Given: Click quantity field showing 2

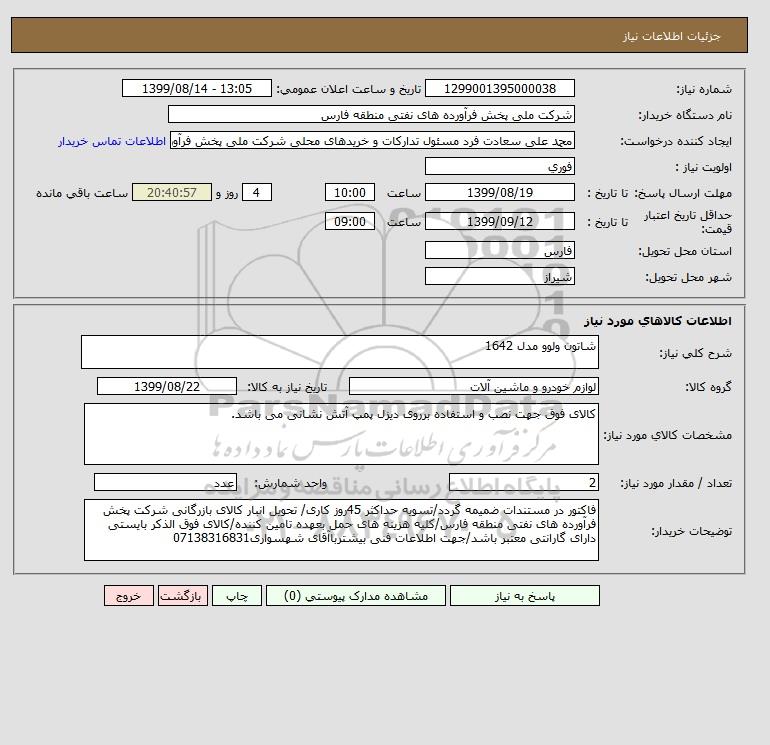Looking at the screenshot, I should [x=523, y=482].
